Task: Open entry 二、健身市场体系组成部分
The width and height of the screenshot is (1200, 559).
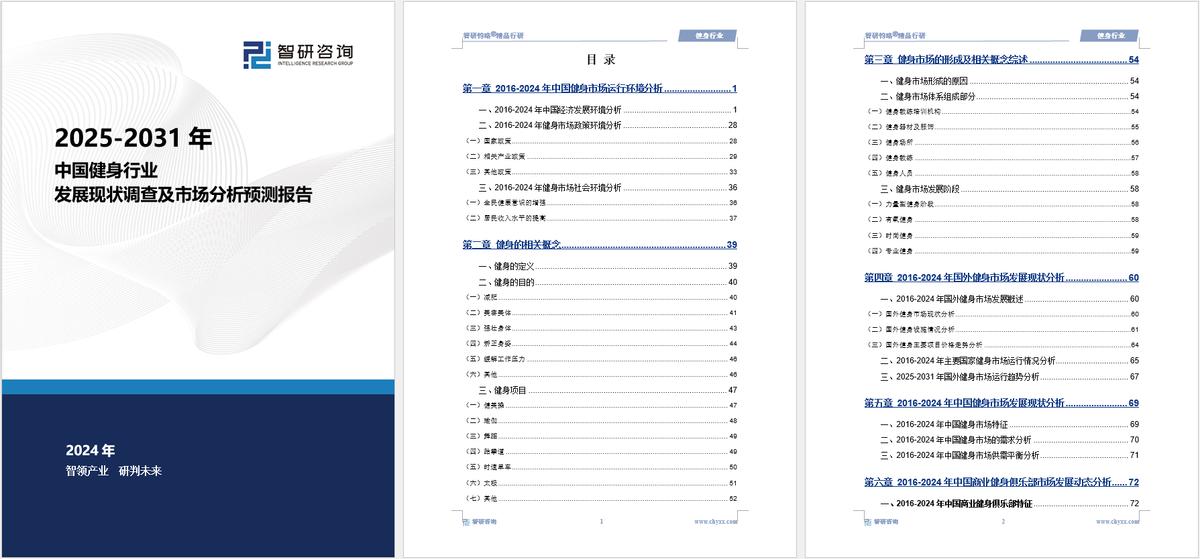Action: (x=1009, y=96)
